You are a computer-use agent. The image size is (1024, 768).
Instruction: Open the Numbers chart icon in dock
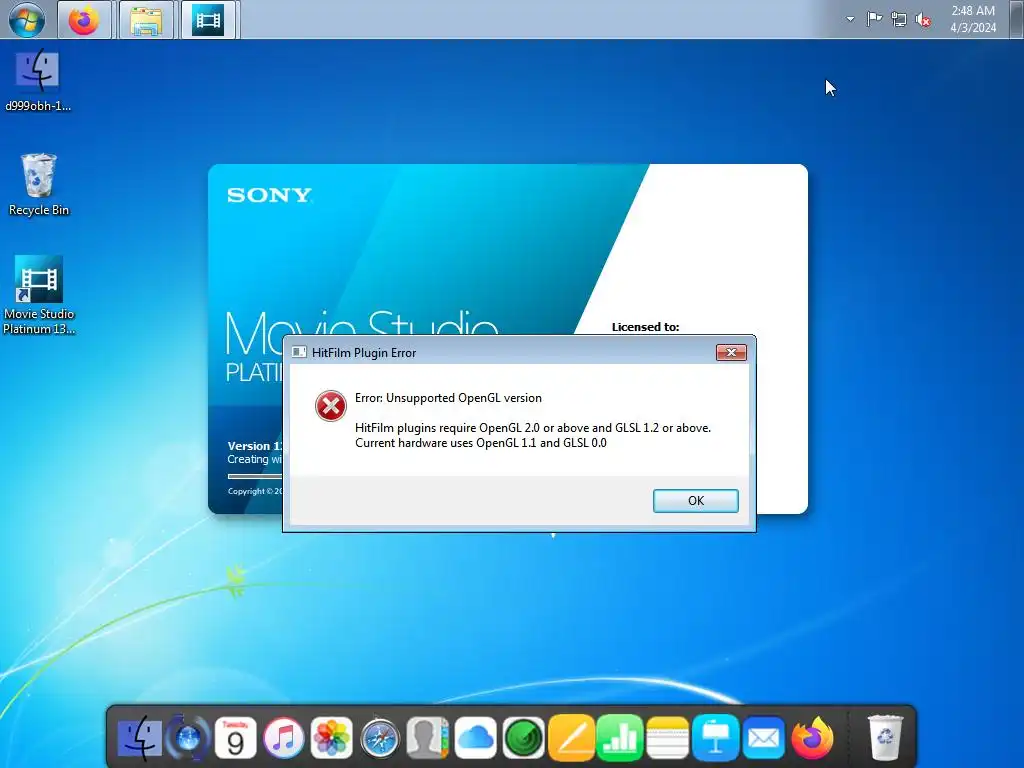coord(619,739)
